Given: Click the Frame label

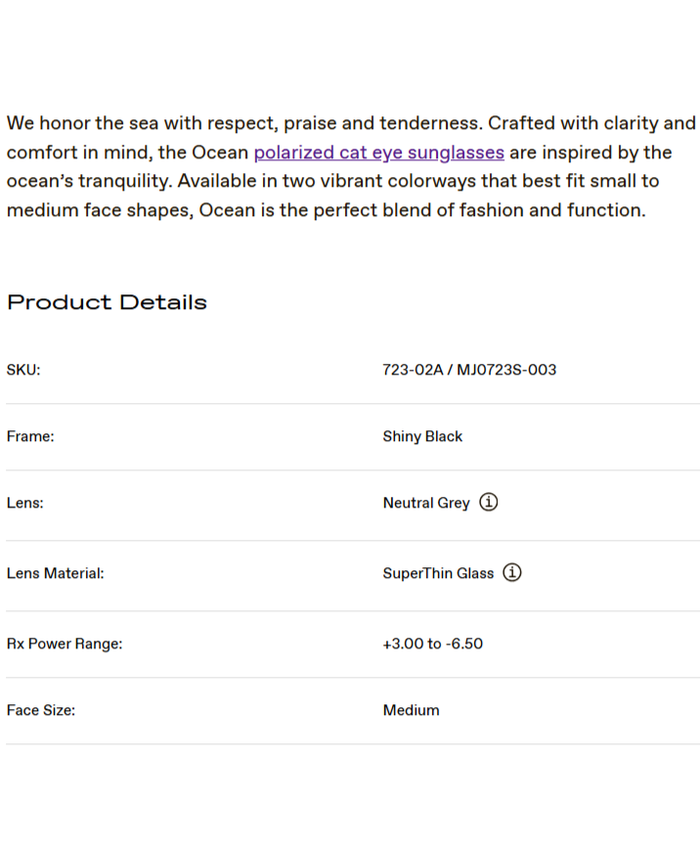Looking at the screenshot, I should coord(30,437).
